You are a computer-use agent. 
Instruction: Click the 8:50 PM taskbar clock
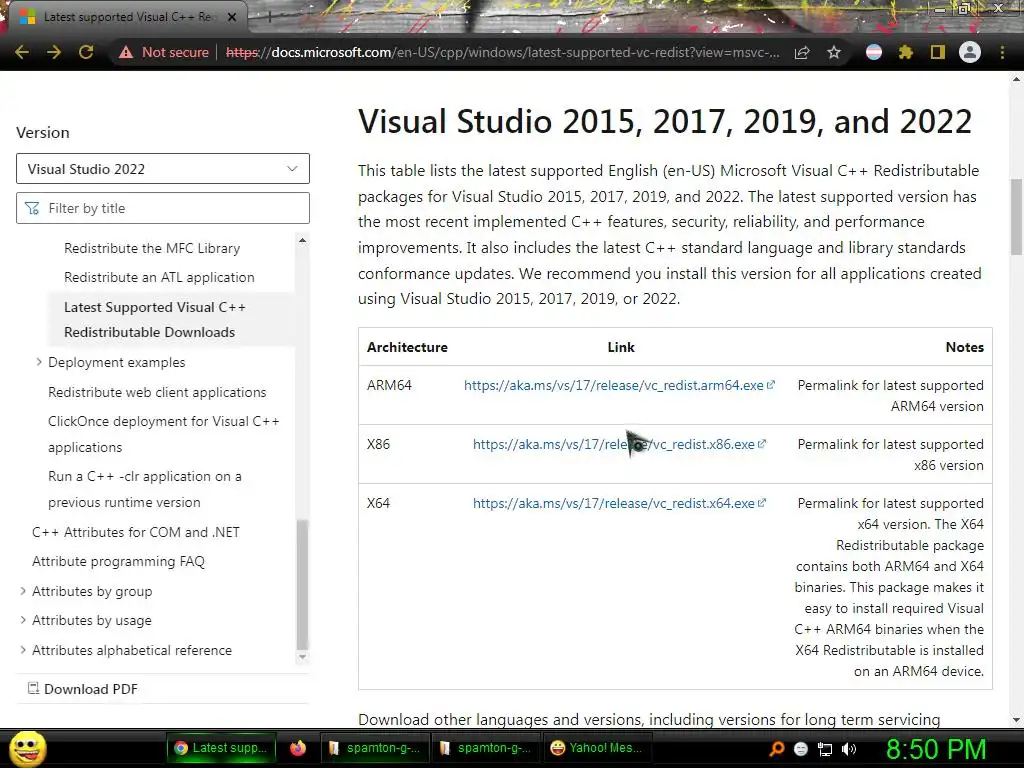coord(936,748)
